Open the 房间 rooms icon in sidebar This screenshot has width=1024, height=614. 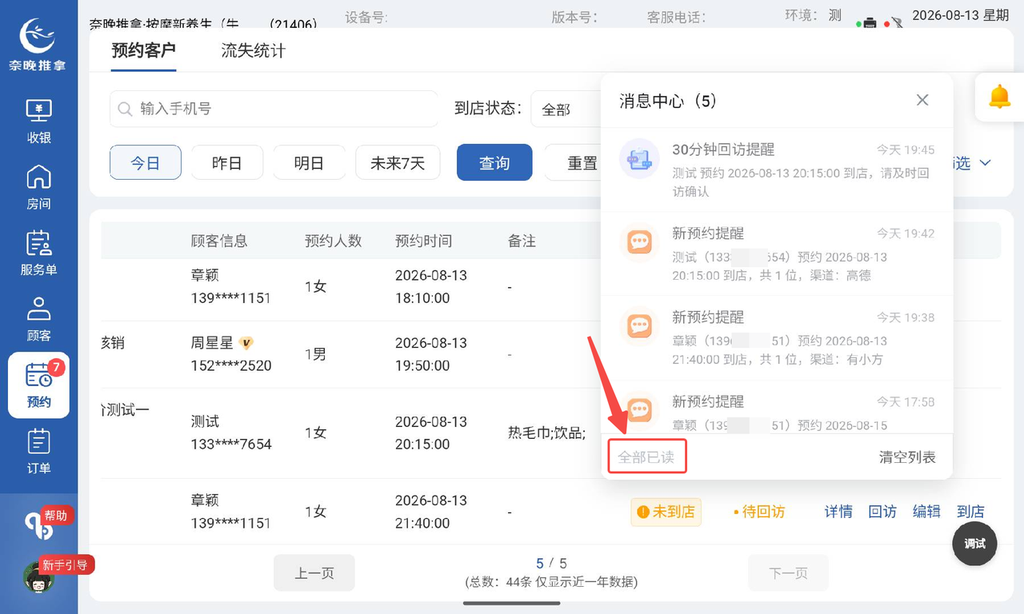pyautogui.click(x=39, y=187)
